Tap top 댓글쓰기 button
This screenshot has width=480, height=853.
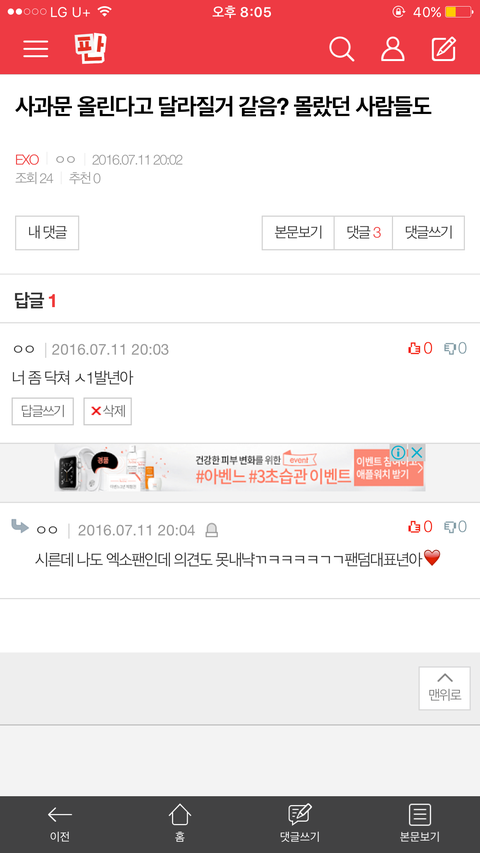[x=429, y=233]
